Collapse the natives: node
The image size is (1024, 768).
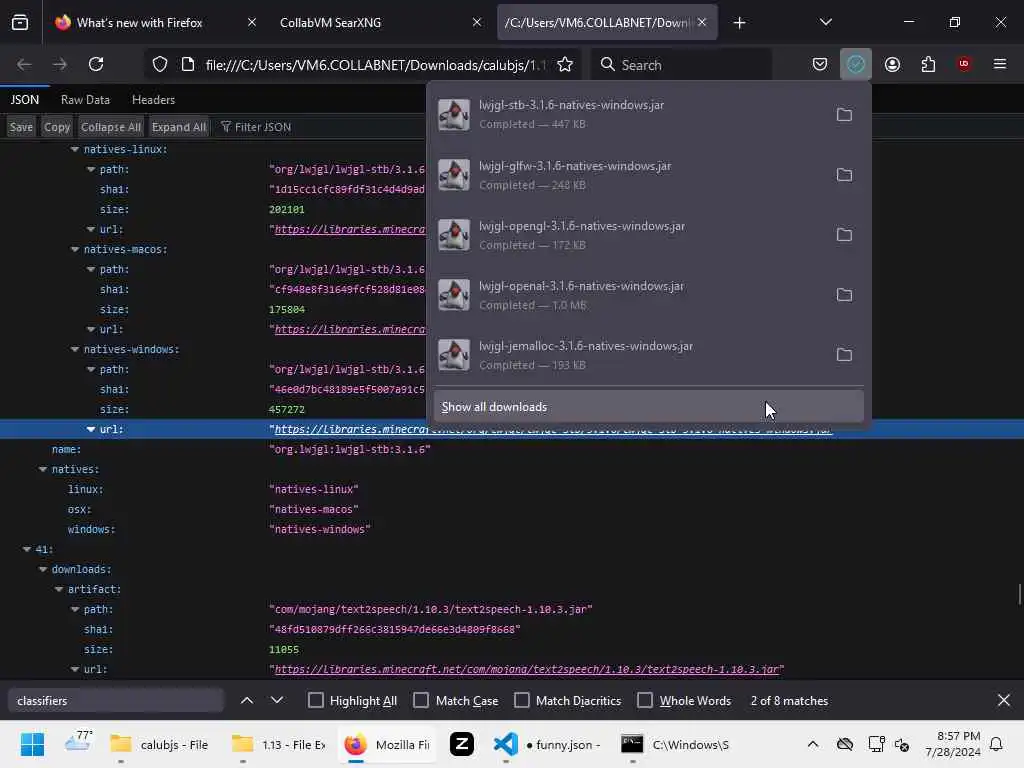(x=43, y=470)
